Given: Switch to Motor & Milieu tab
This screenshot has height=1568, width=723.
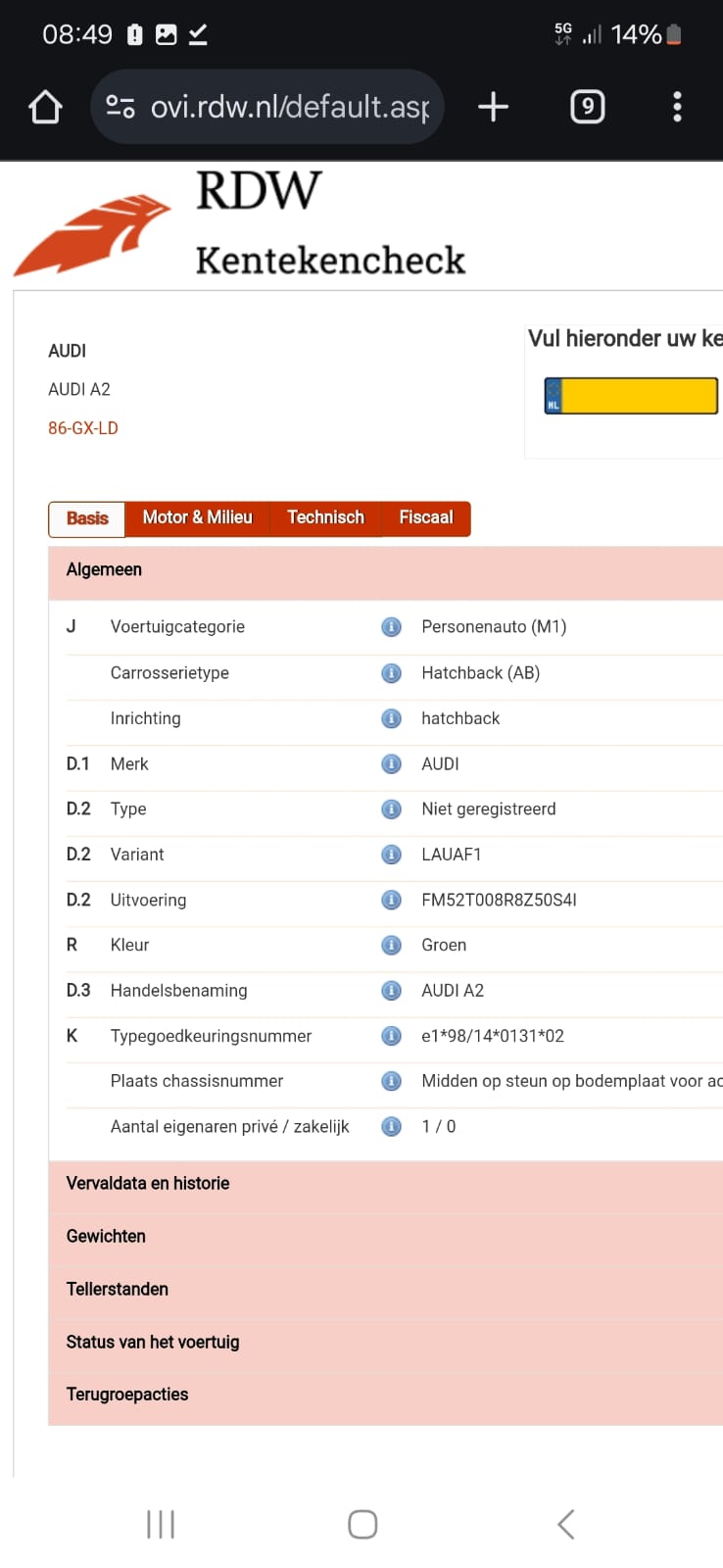Looking at the screenshot, I should (x=198, y=518).
